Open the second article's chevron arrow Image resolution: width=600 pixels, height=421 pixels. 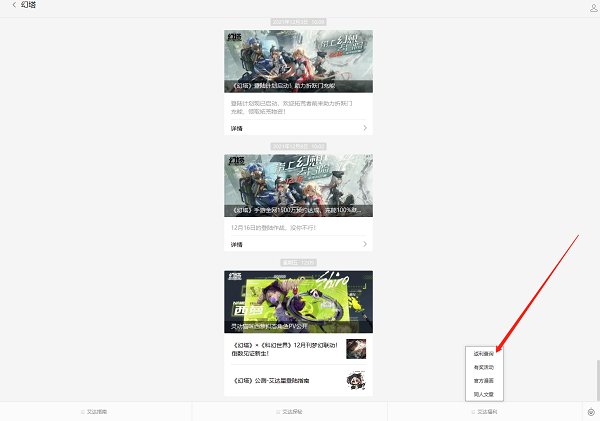coord(365,244)
